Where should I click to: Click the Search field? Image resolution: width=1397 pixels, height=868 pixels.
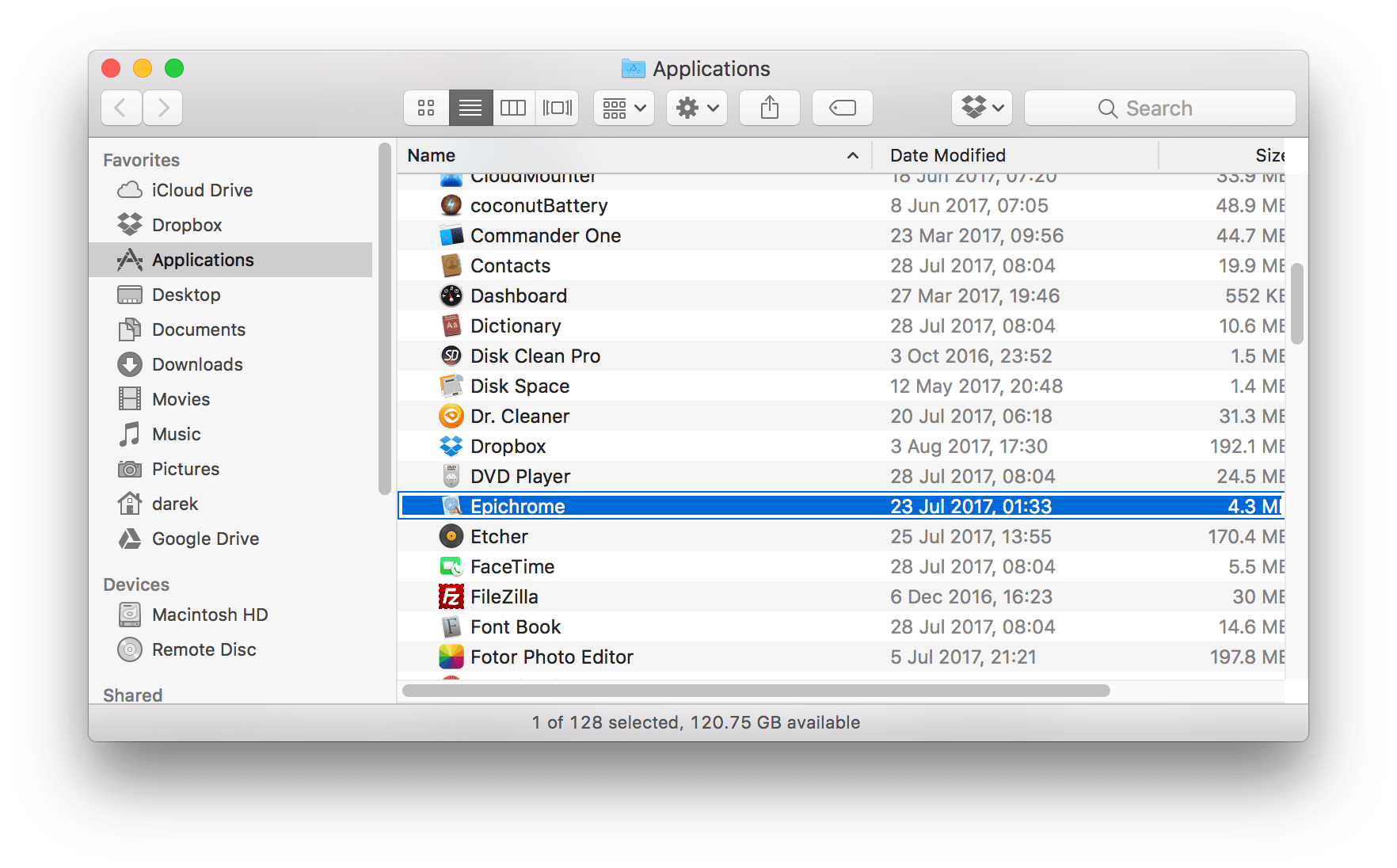click(1160, 108)
